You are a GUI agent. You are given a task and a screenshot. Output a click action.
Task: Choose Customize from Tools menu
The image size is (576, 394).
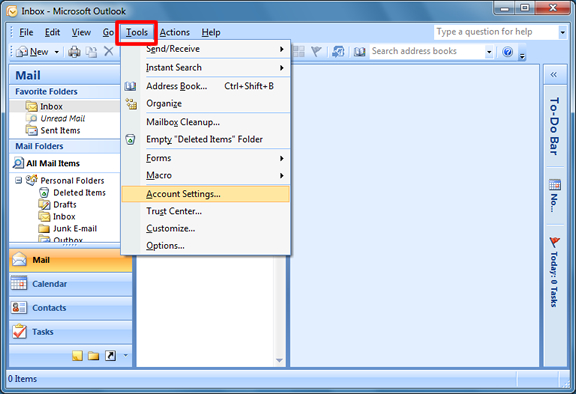point(205,228)
